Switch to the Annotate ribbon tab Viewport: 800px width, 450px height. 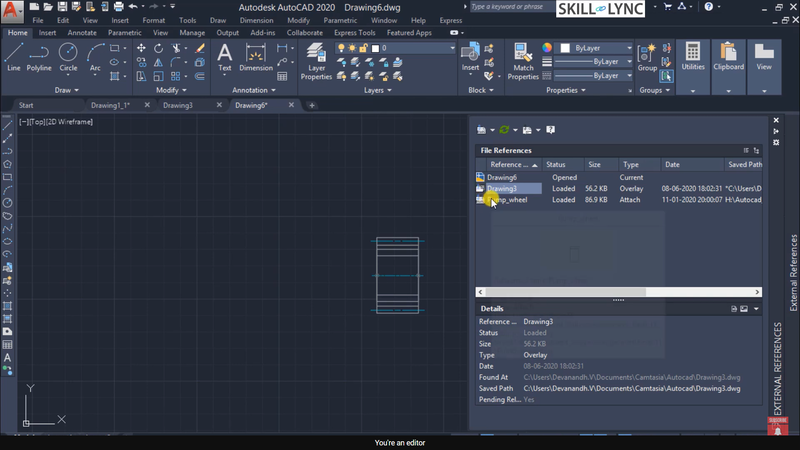(x=82, y=32)
